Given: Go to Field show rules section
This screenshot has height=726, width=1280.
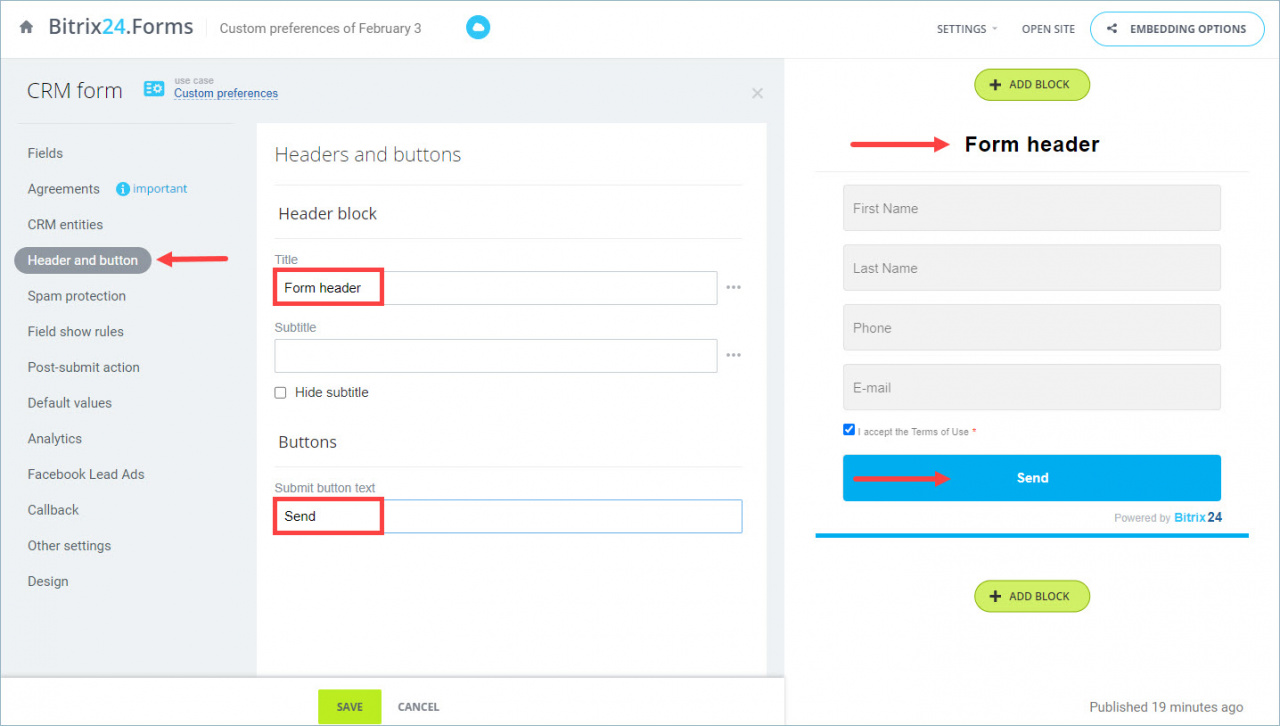Looking at the screenshot, I should (x=76, y=332).
